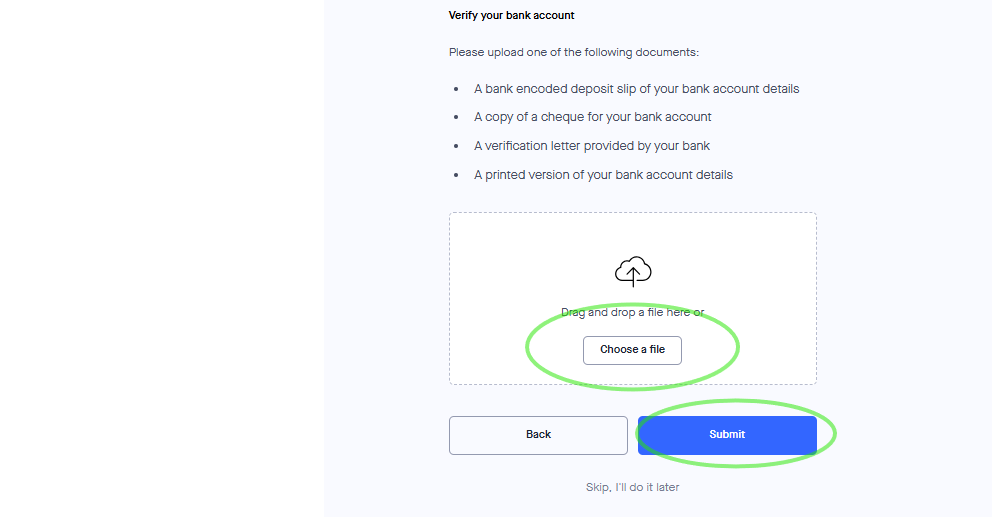Select the verification letter line

(x=591, y=146)
